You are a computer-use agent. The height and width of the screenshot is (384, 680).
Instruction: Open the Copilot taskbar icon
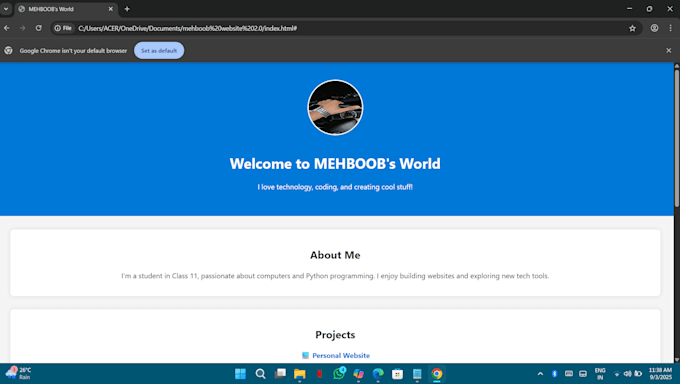click(x=359, y=374)
